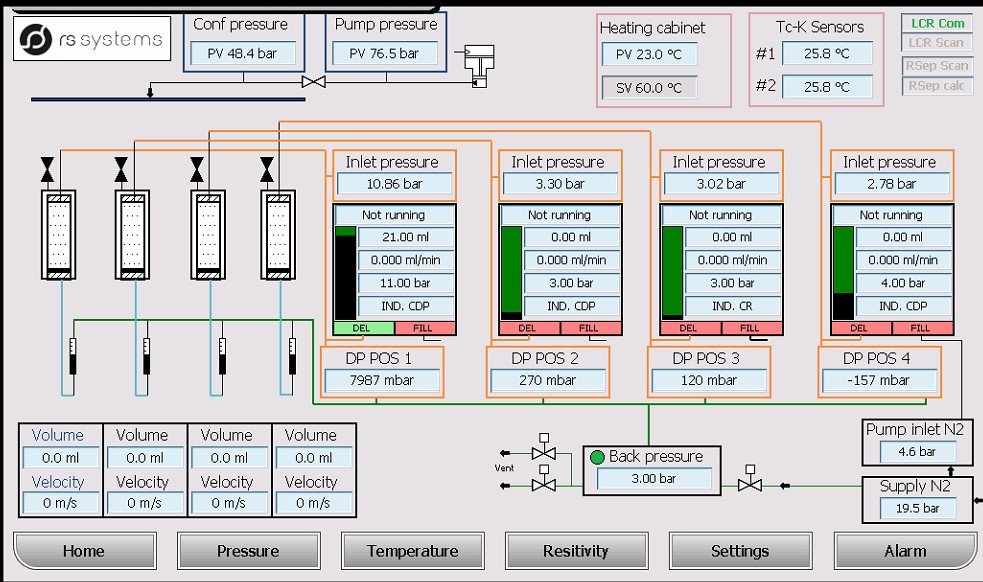
Task: Click 4.00 bar pressure on fourth pump
Action: (903, 283)
